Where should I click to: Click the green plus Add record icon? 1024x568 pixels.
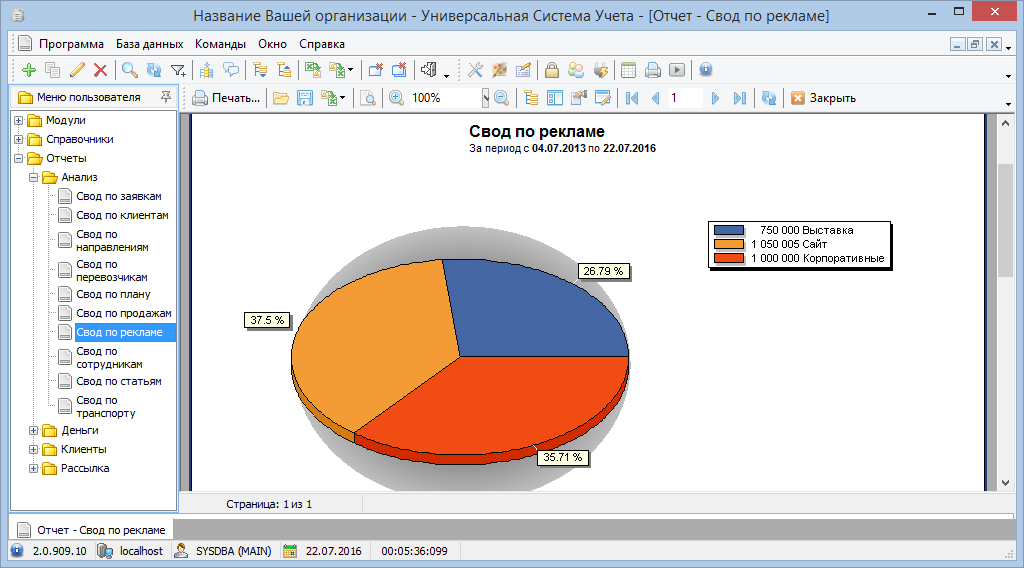(28, 70)
